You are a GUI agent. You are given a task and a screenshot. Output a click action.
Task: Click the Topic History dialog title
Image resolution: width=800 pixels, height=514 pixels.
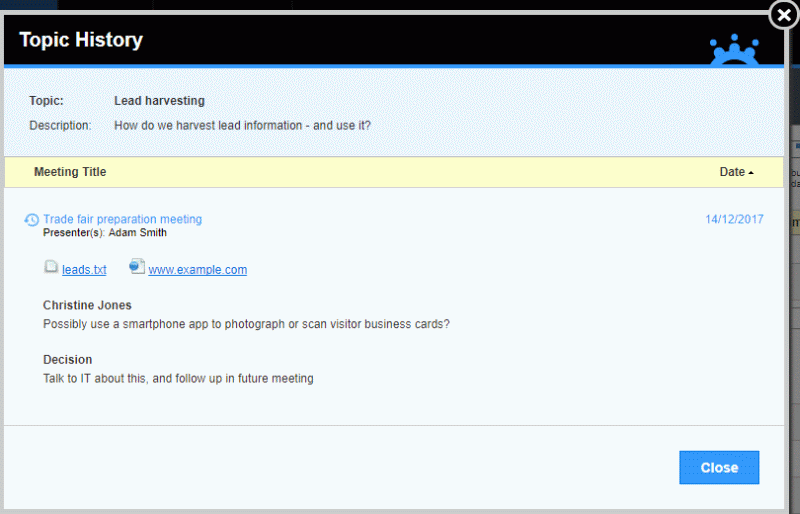[x=81, y=40]
